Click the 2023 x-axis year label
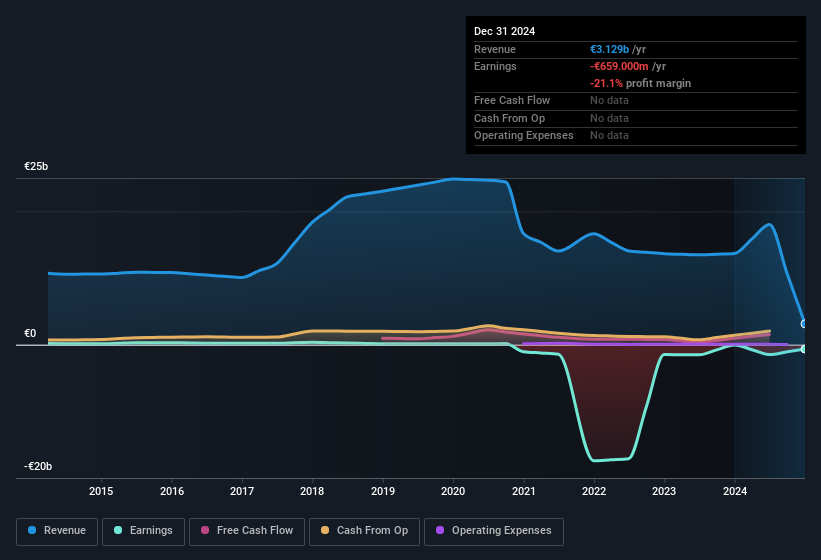Viewport: 821px width, 560px height. 664,491
